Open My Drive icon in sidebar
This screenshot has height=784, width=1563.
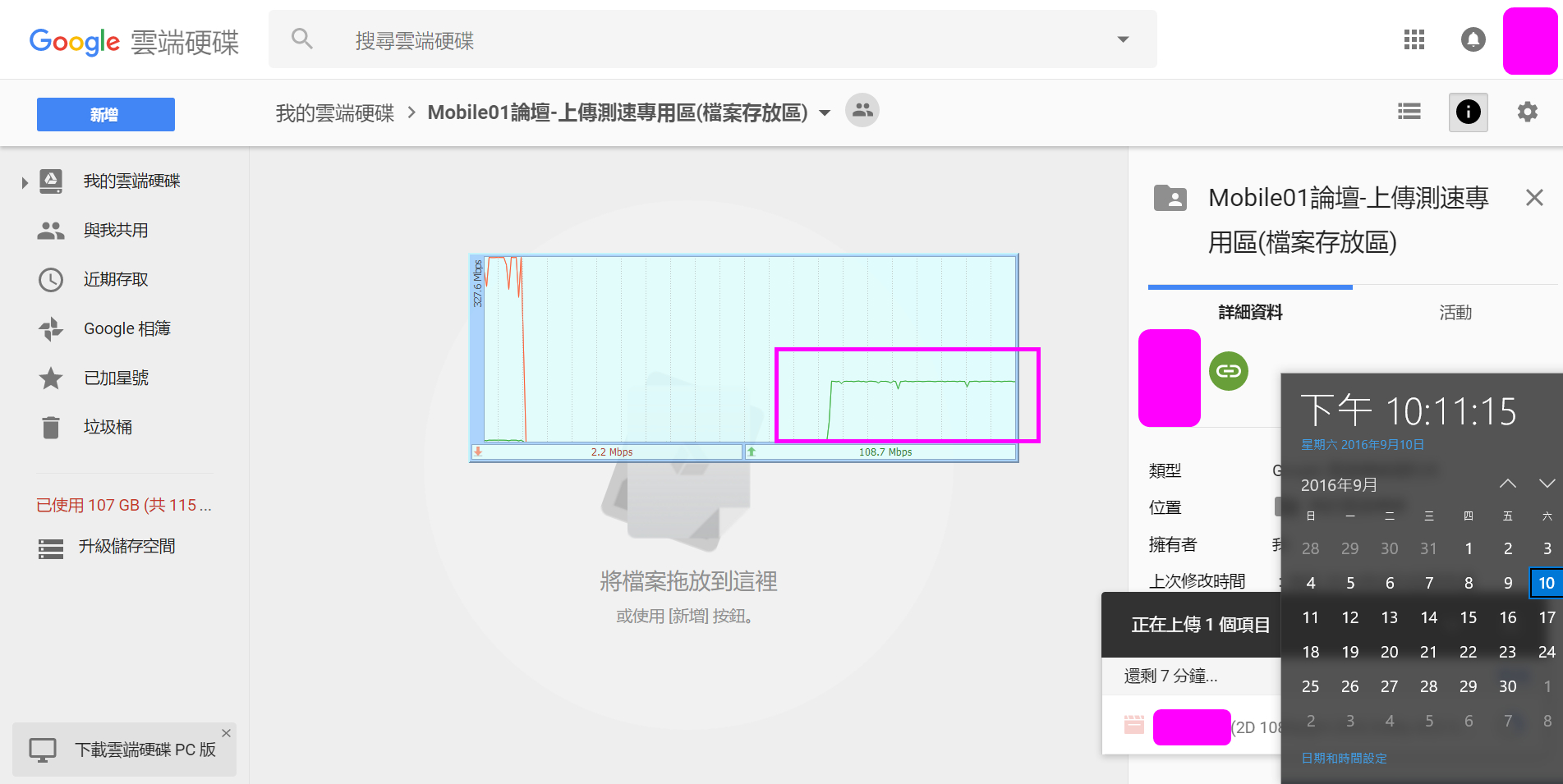(51, 181)
